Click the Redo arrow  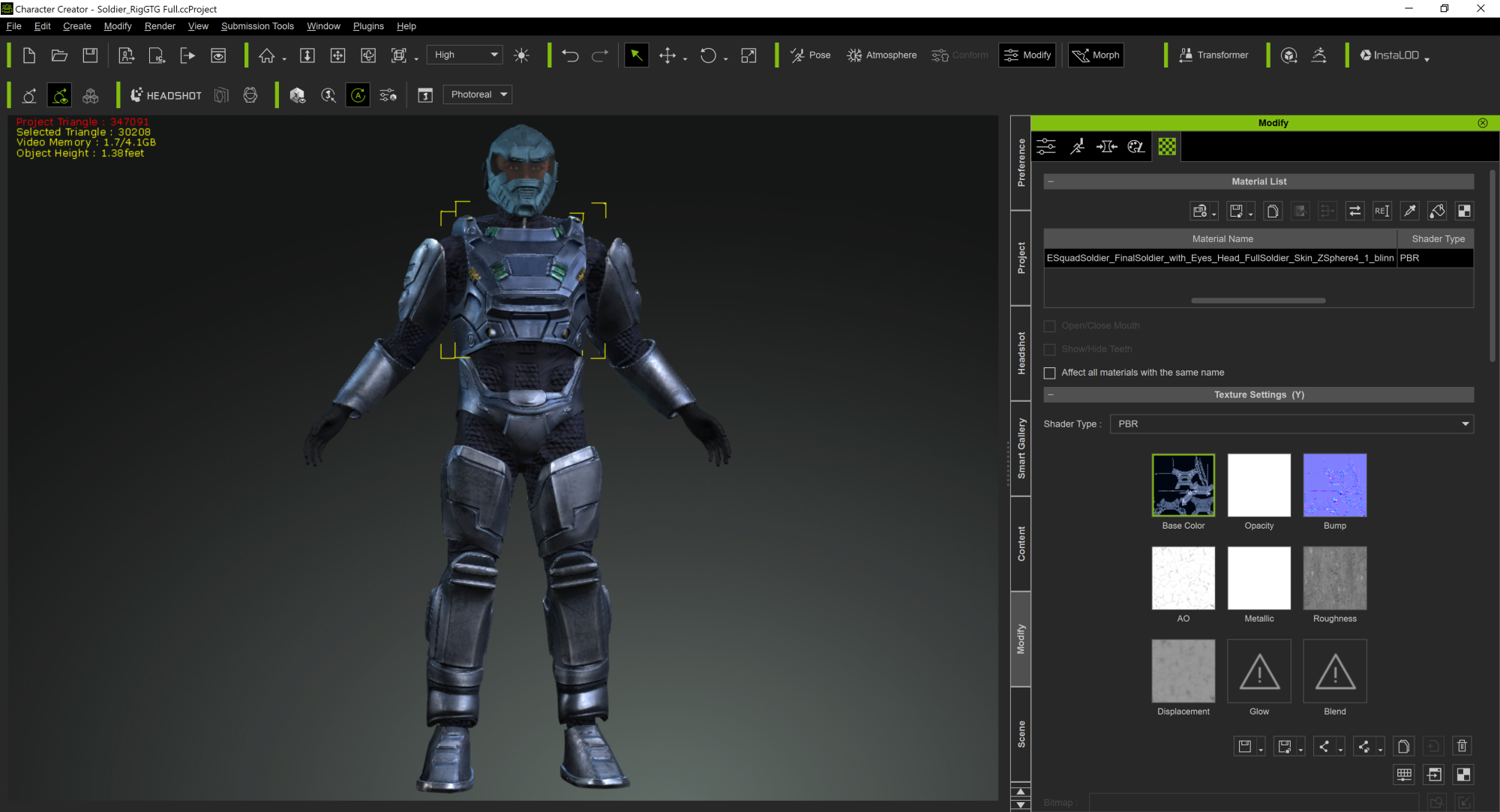tap(600, 55)
